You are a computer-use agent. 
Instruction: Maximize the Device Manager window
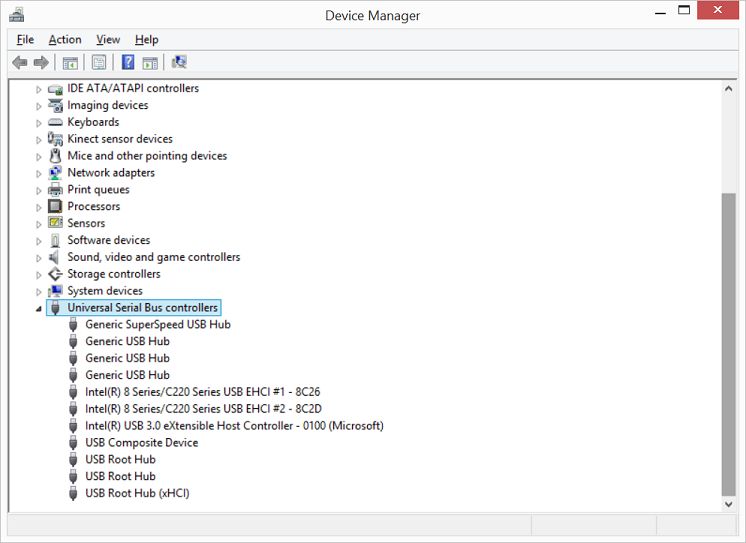pyautogui.click(x=684, y=10)
